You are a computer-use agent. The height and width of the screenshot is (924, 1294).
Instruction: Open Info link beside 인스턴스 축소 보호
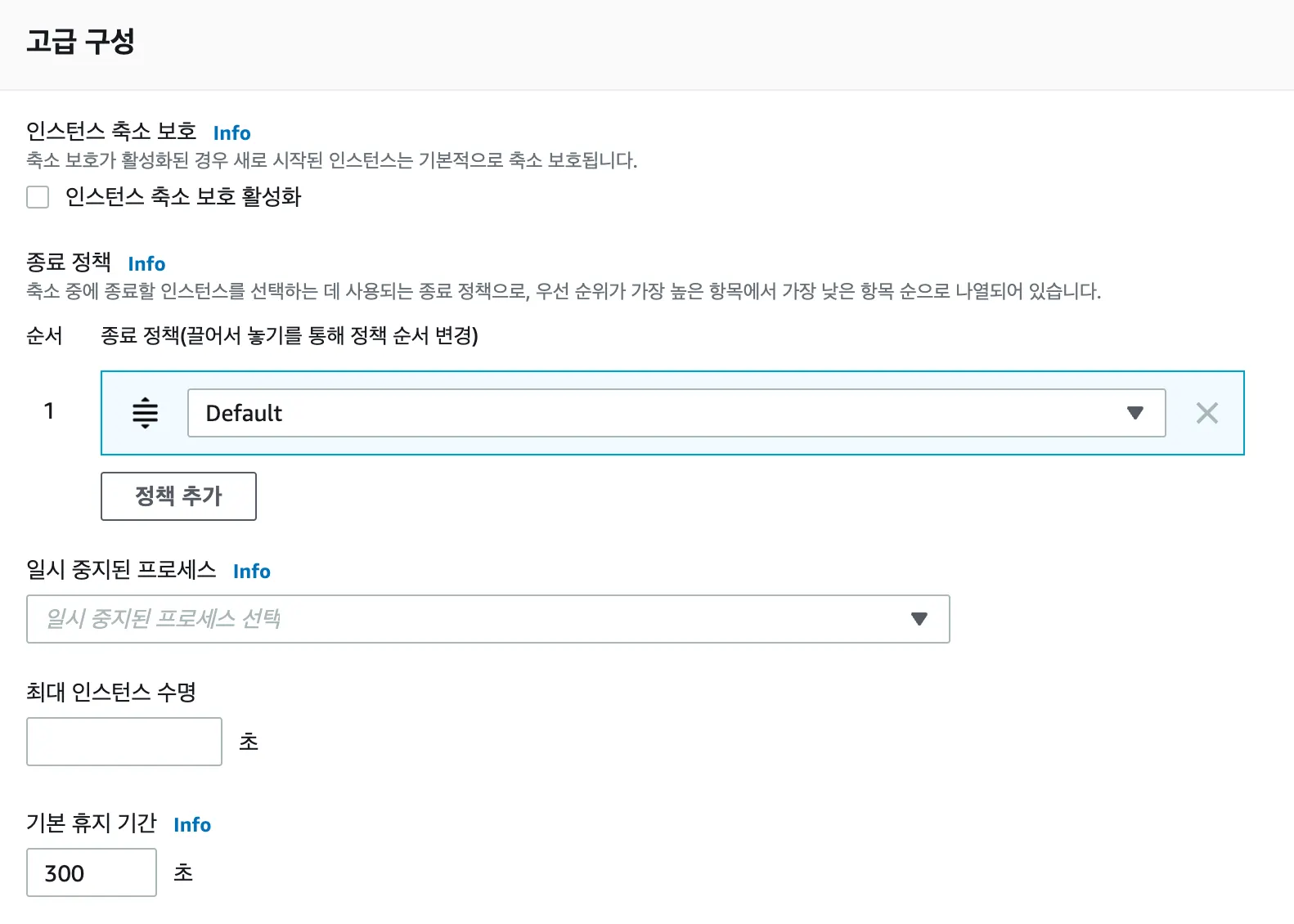(231, 133)
